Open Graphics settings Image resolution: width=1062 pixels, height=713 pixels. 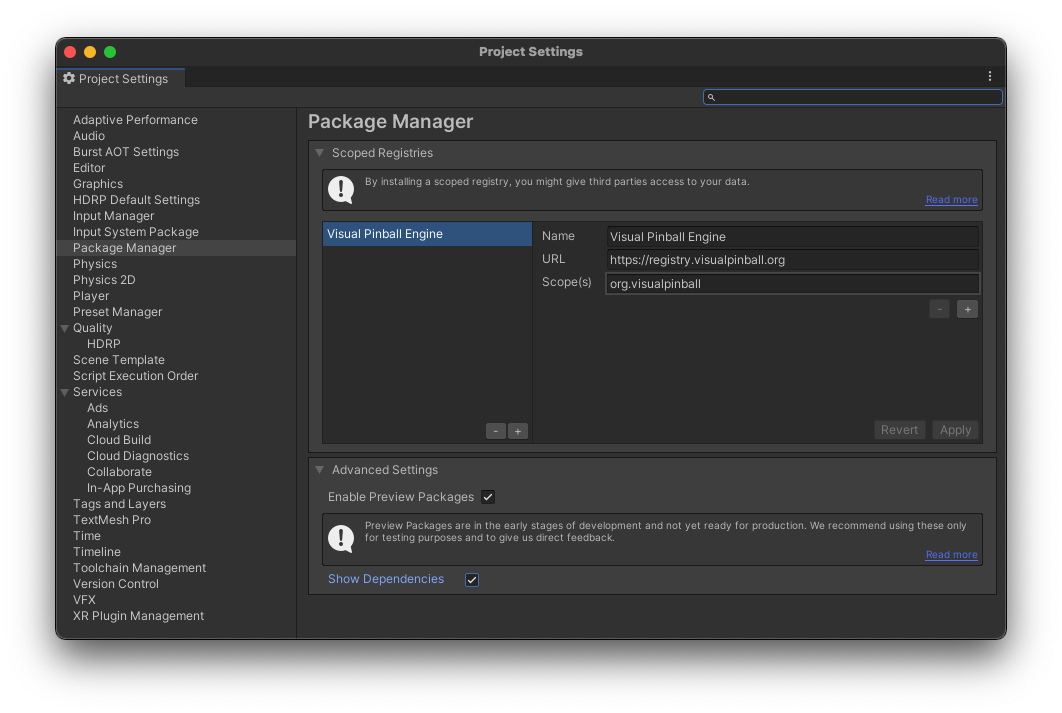(x=98, y=184)
